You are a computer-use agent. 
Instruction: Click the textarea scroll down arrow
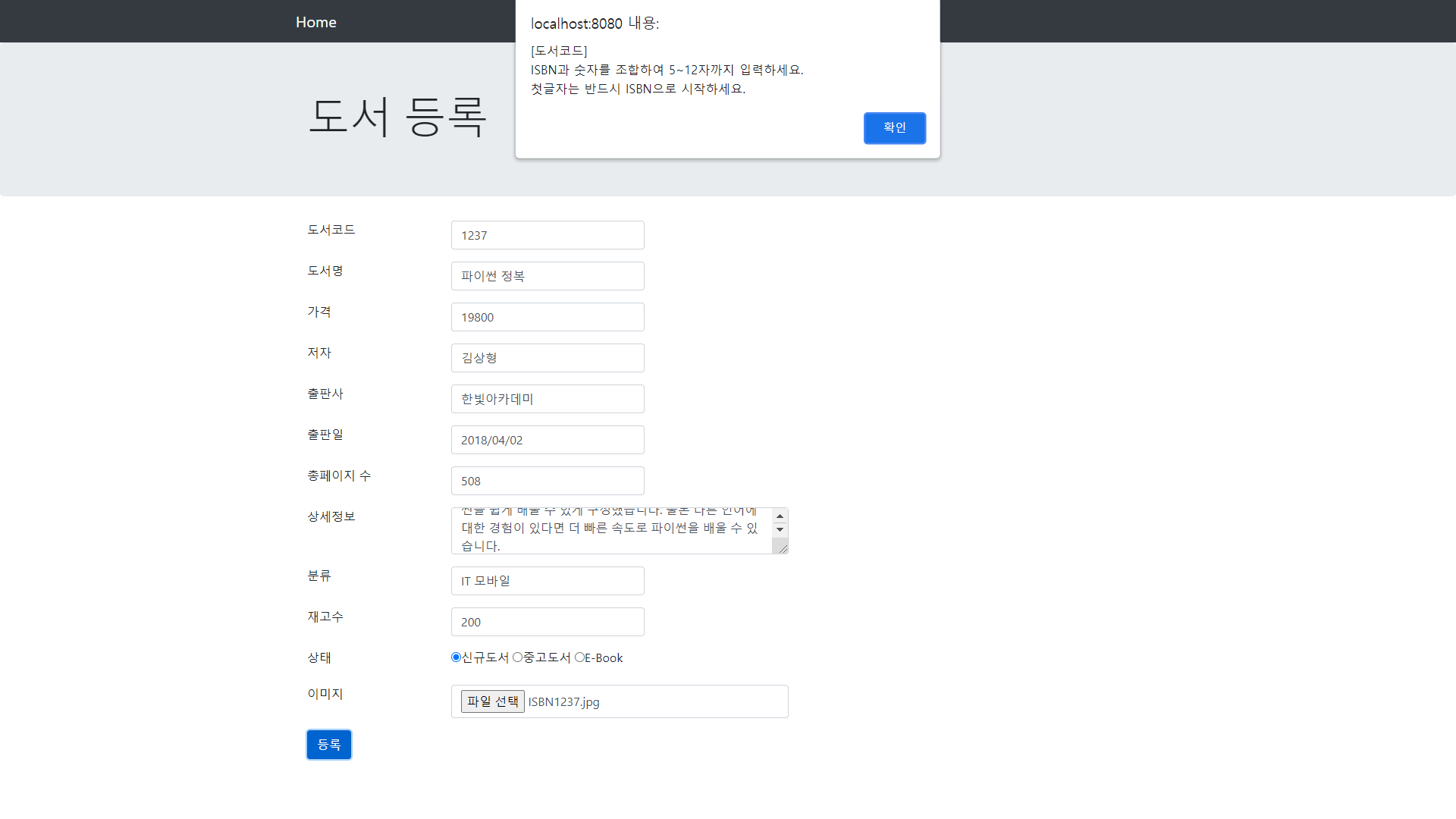pyautogui.click(x=780, y=529)
